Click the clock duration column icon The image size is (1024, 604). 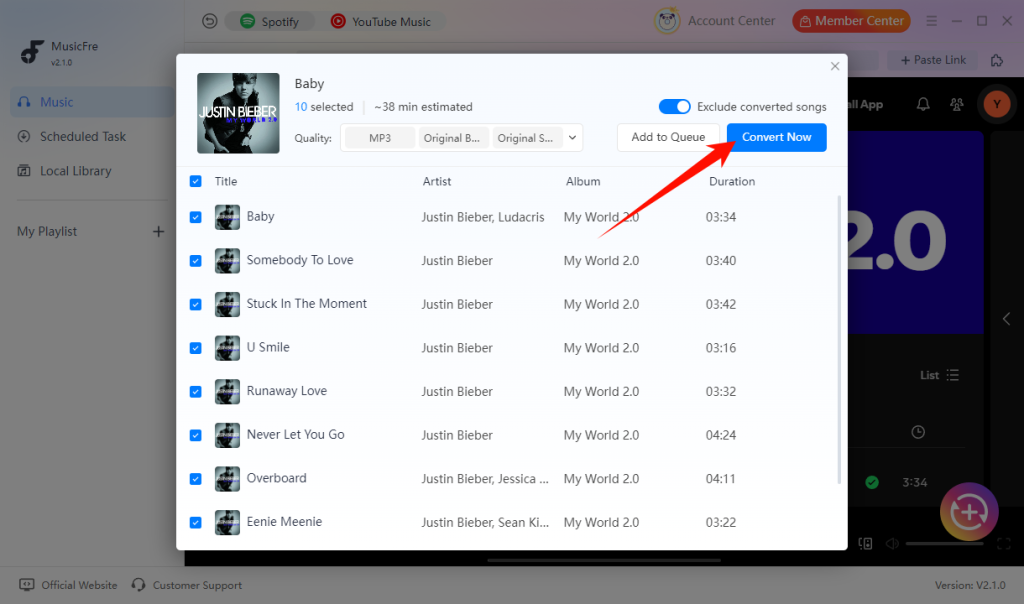point(918,432)
